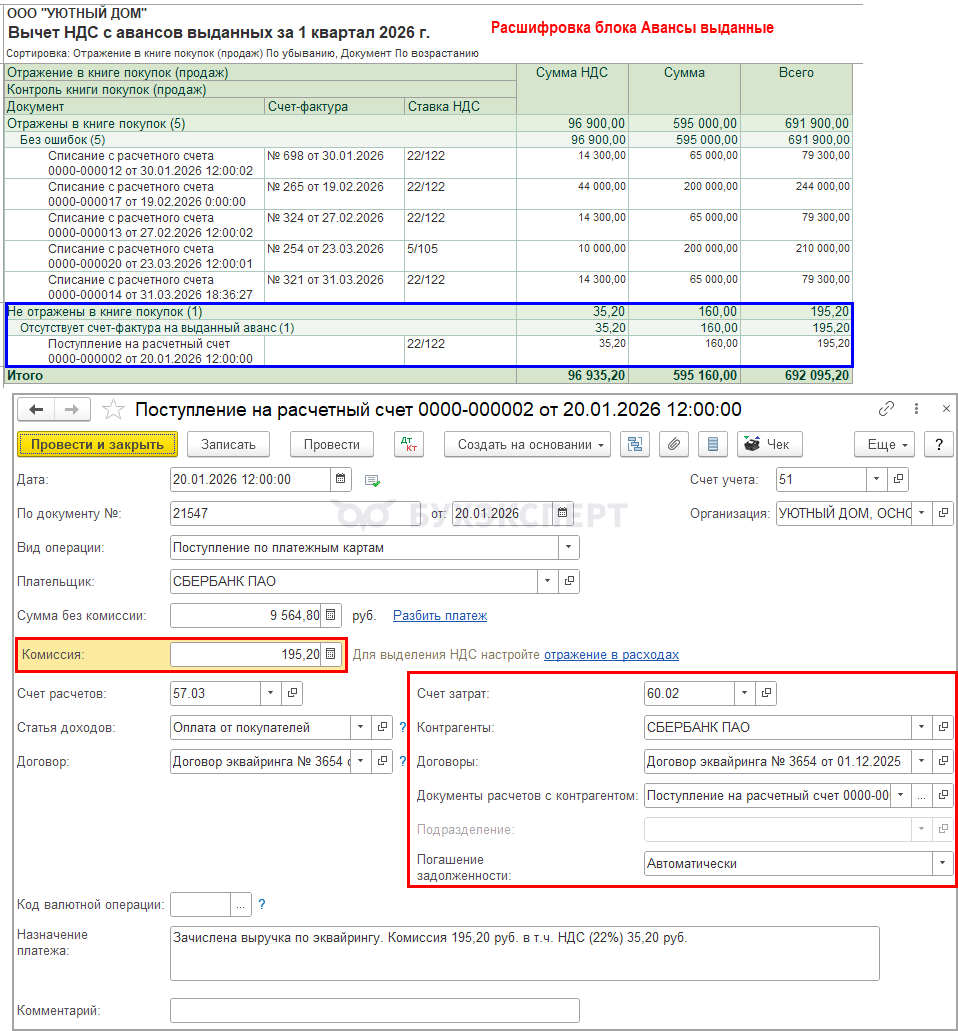The width and height of the screenshot is (958, 1031).
Task: Click into the Комментарий input field
Action: [x=375, y=1010]
